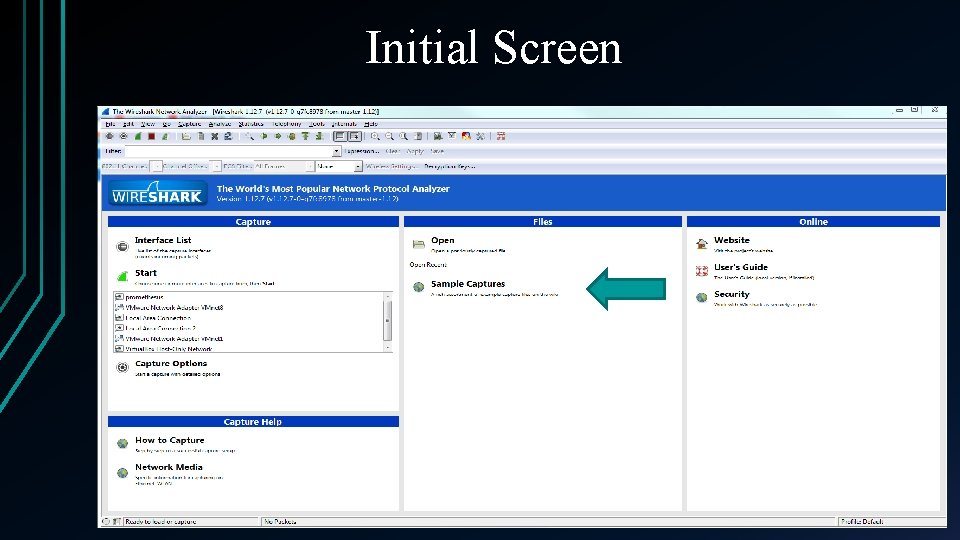The width and height of the screenshot is (960, 540).
Task: Reload the capture file from the toolbar
Action: pyautogui.click(x=228, y=137)
